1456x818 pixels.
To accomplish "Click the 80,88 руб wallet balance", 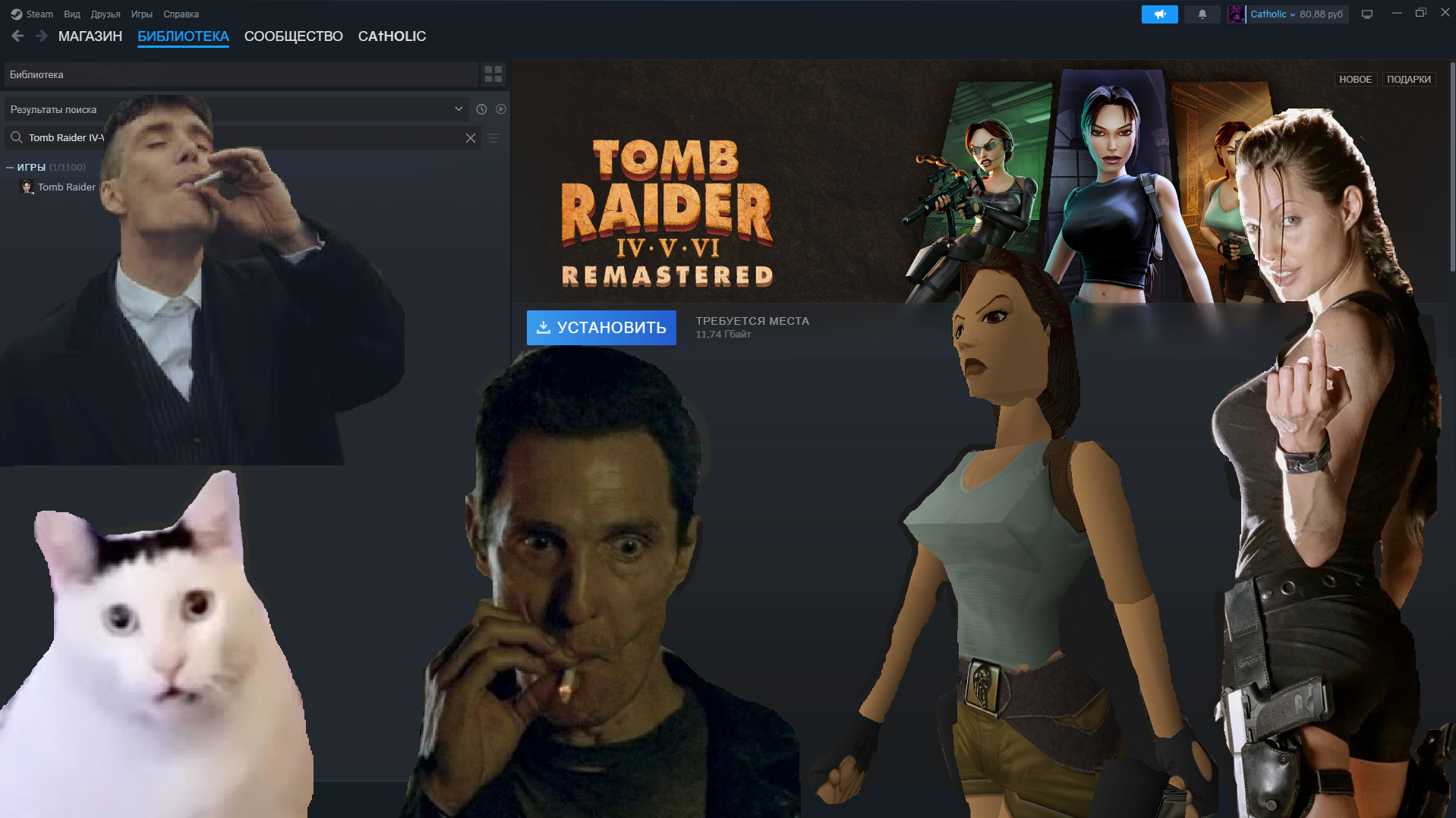I will (x=1321, y=14).
